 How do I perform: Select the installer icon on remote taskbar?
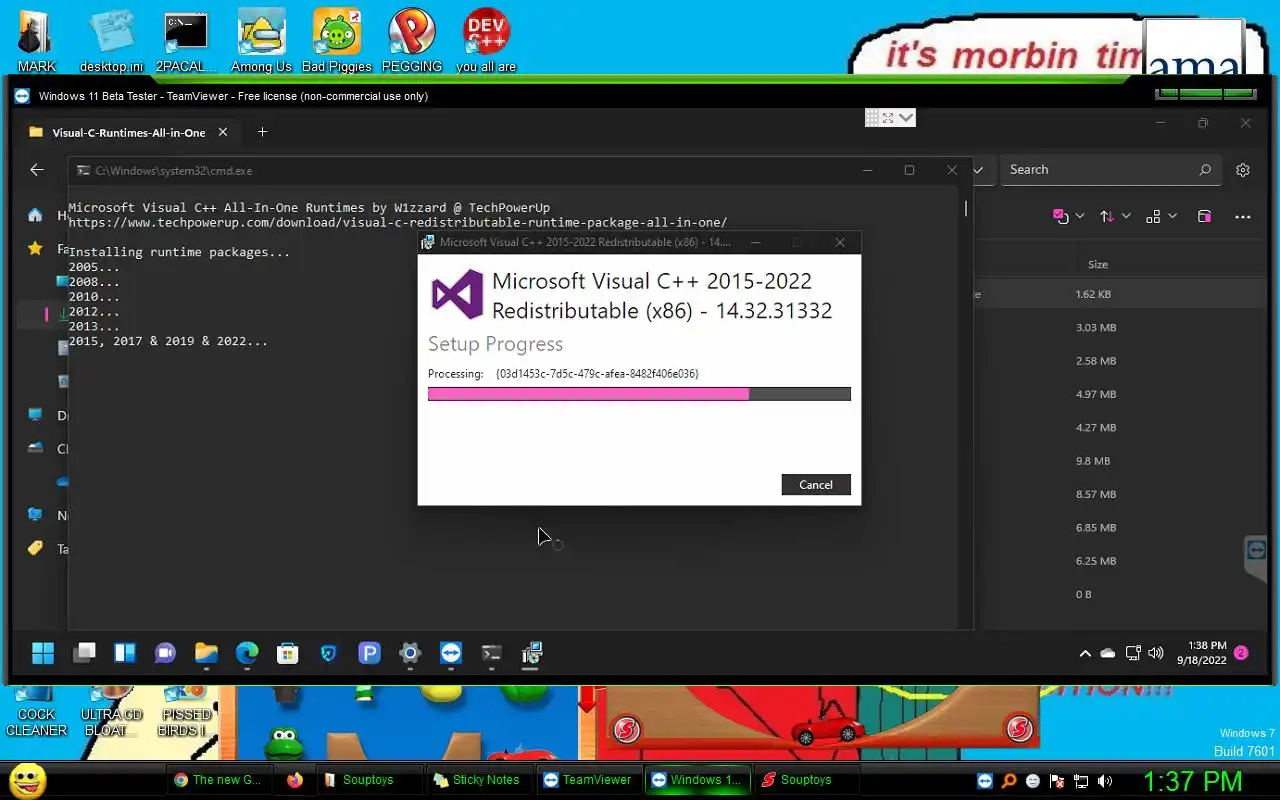[532, 654]
